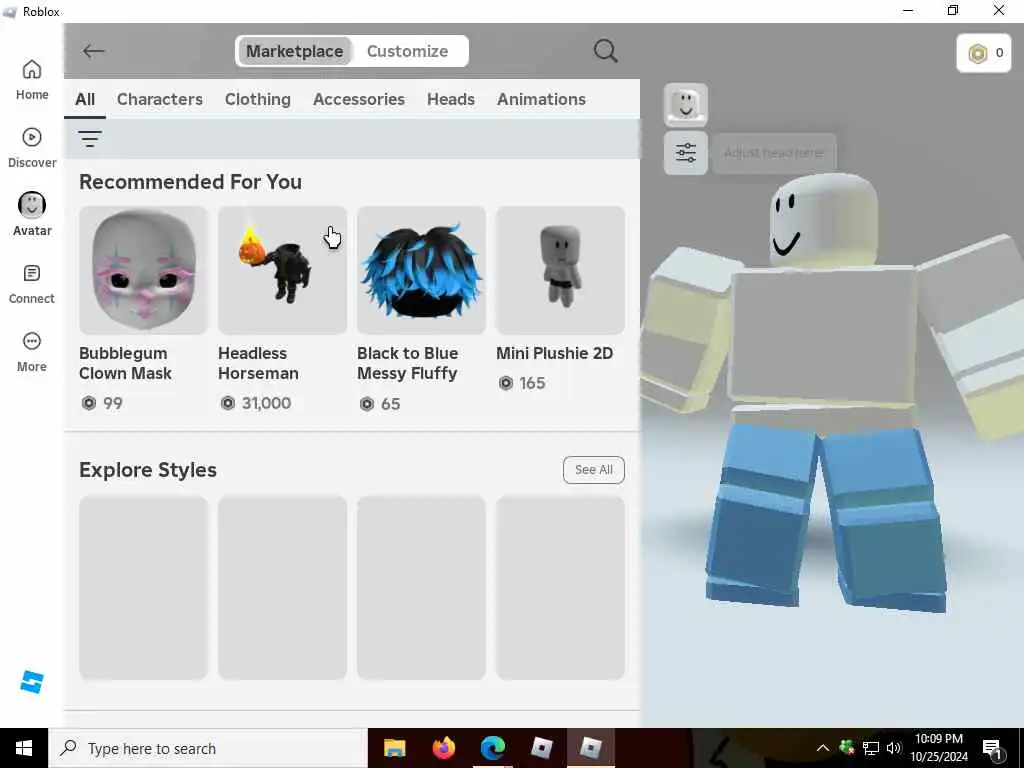Show hidden system tray icons
This screenshot has height=768, width=1024.
click(x=823, y=748)
